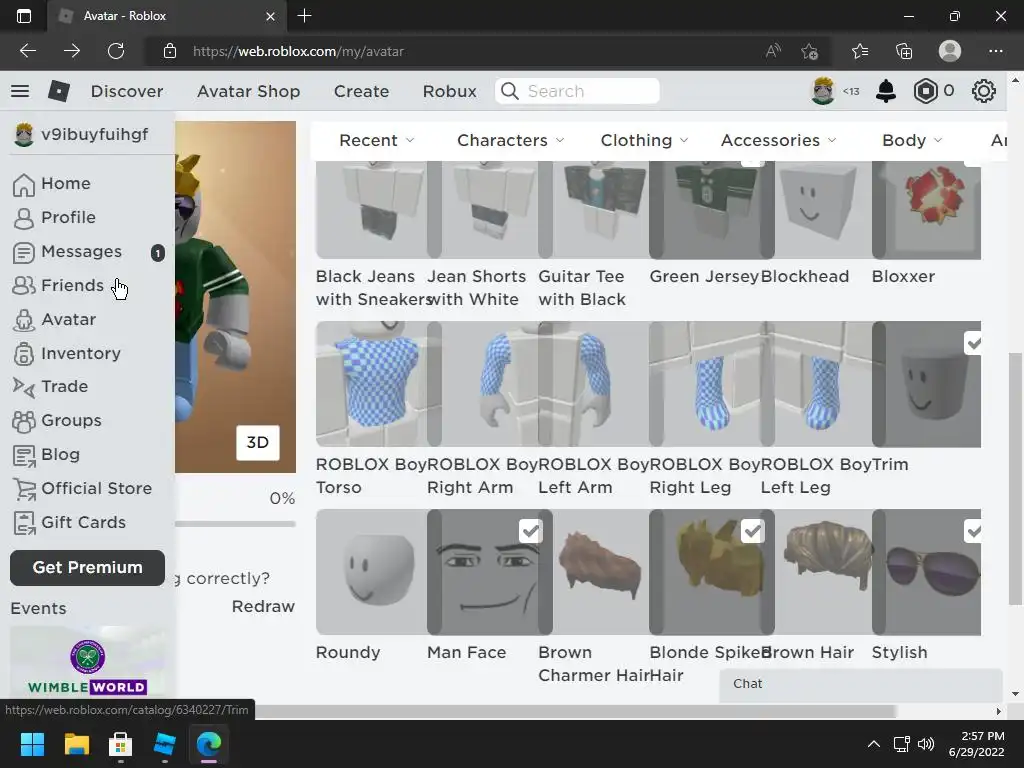Open the browser profile icon

click(x=950, y=51)
